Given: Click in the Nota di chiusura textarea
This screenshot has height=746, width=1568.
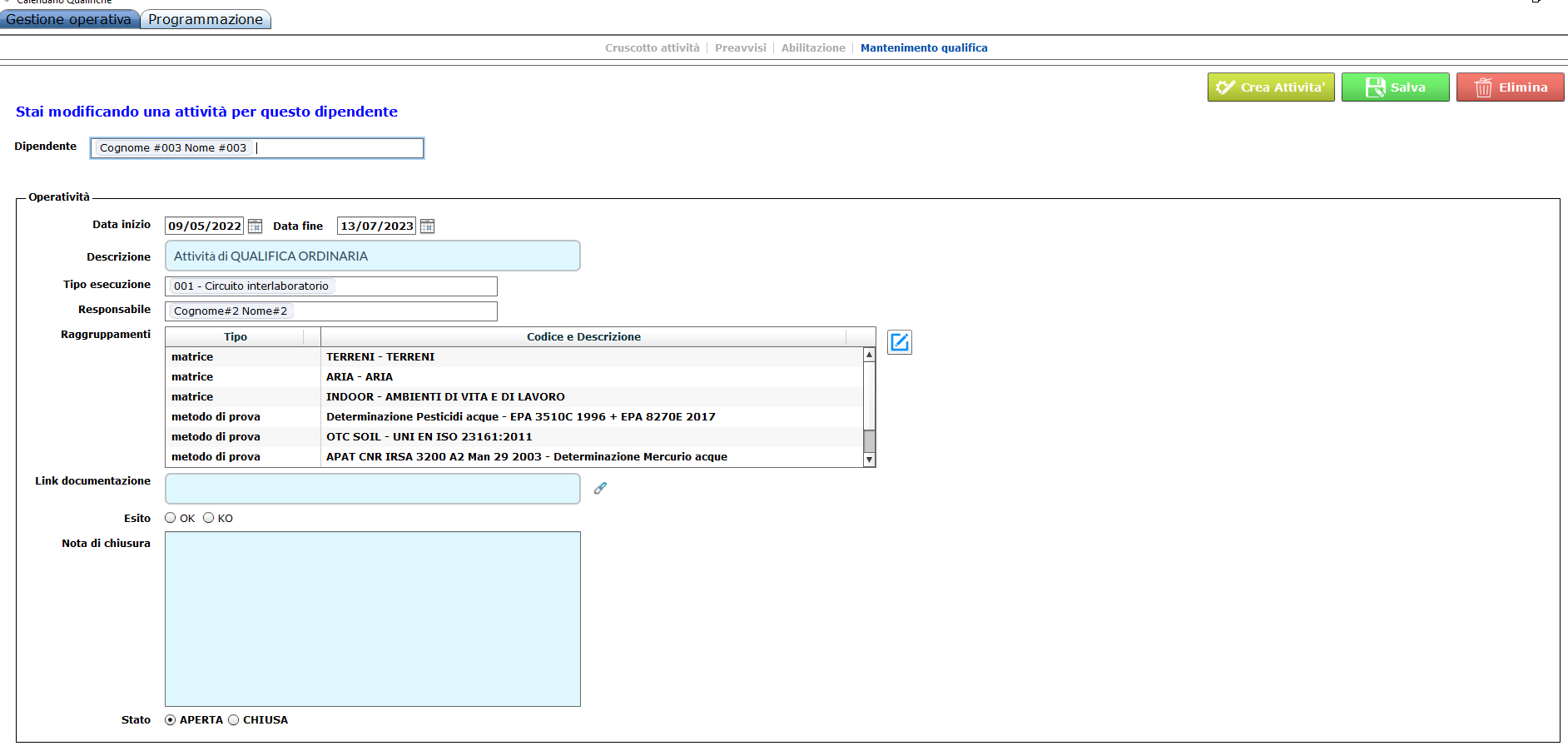Looking at the screenshot, I should pyautogui.click(x=372, y=619).
